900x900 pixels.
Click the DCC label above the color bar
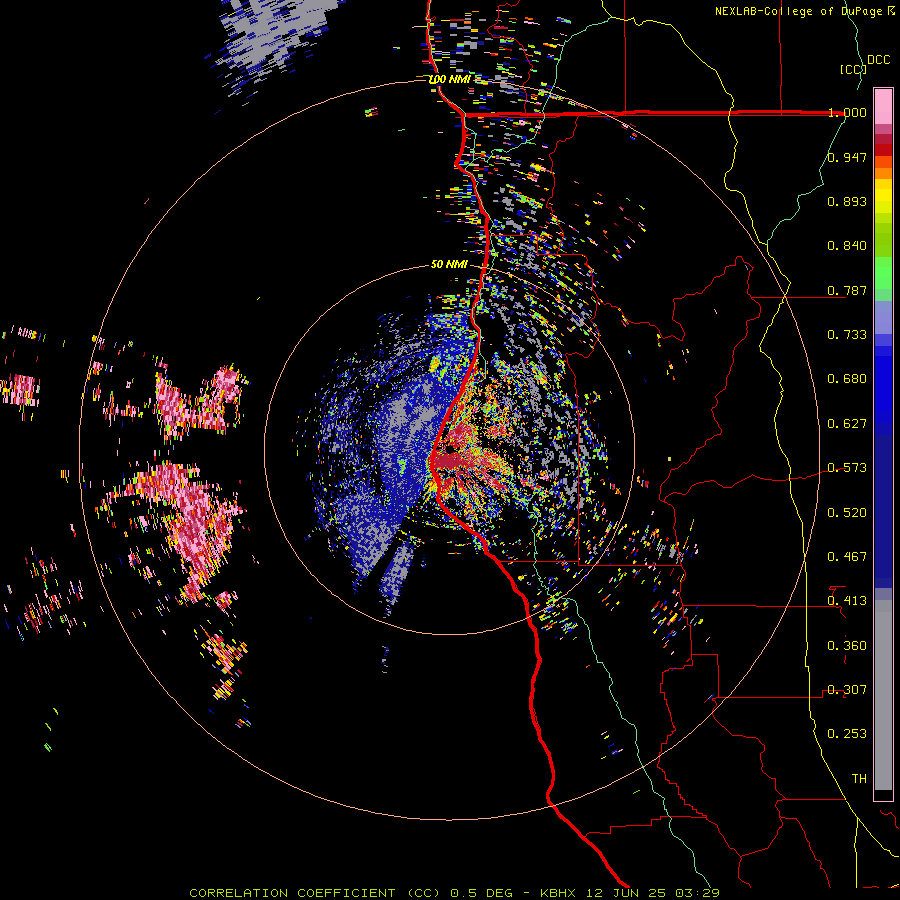click(x=878, y=60)
